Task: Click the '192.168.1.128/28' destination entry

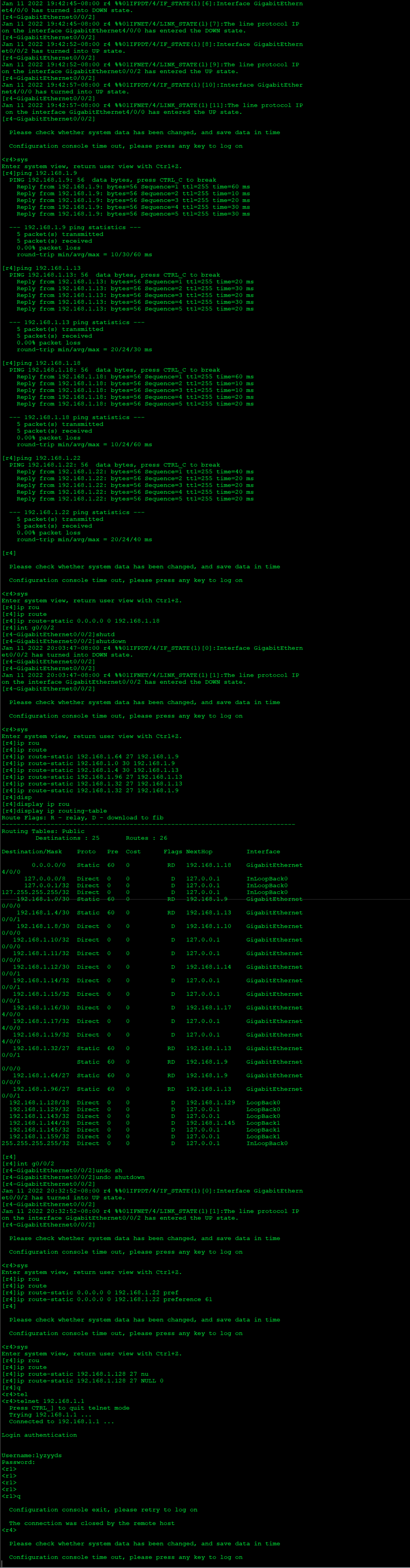Action: click(39, 1102)
